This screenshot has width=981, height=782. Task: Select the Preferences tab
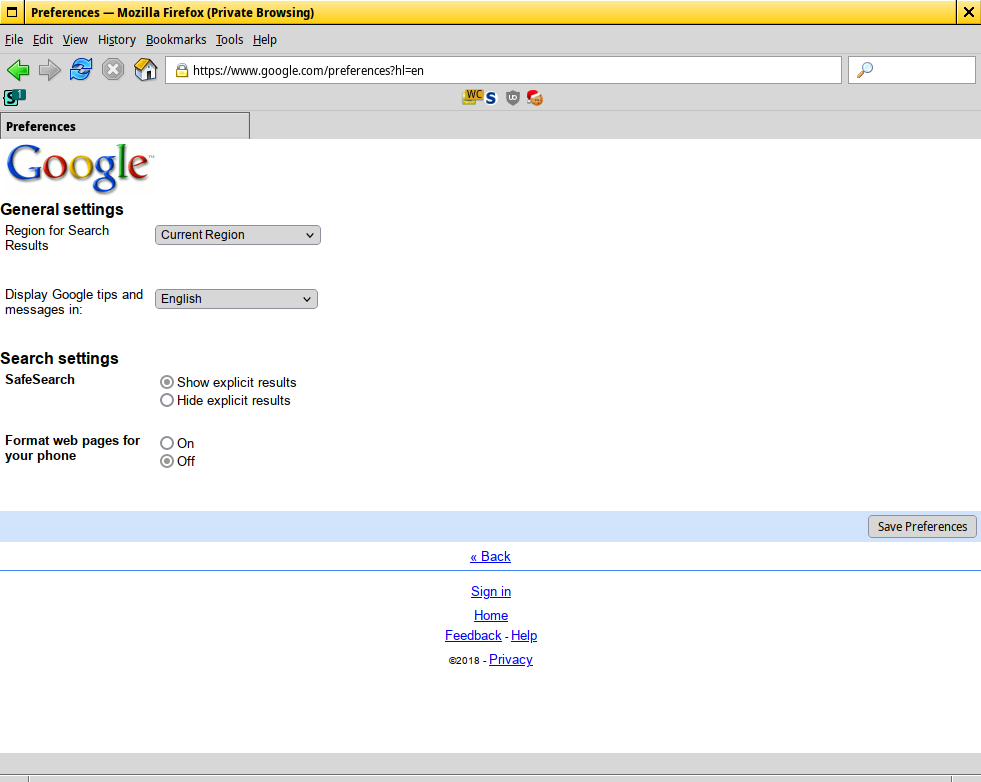125,126
